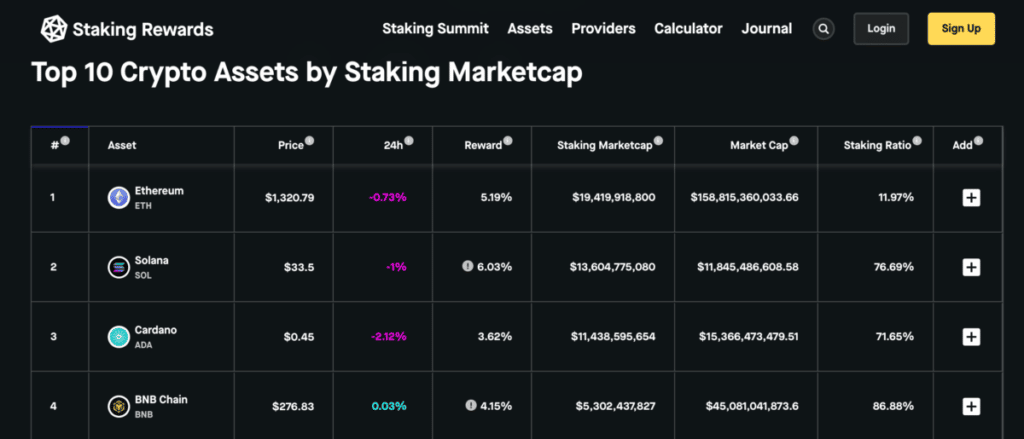Screen dimensions: 1024x439
Task: Sort table by Staking Marketcap header
Action: coord(604,146)
